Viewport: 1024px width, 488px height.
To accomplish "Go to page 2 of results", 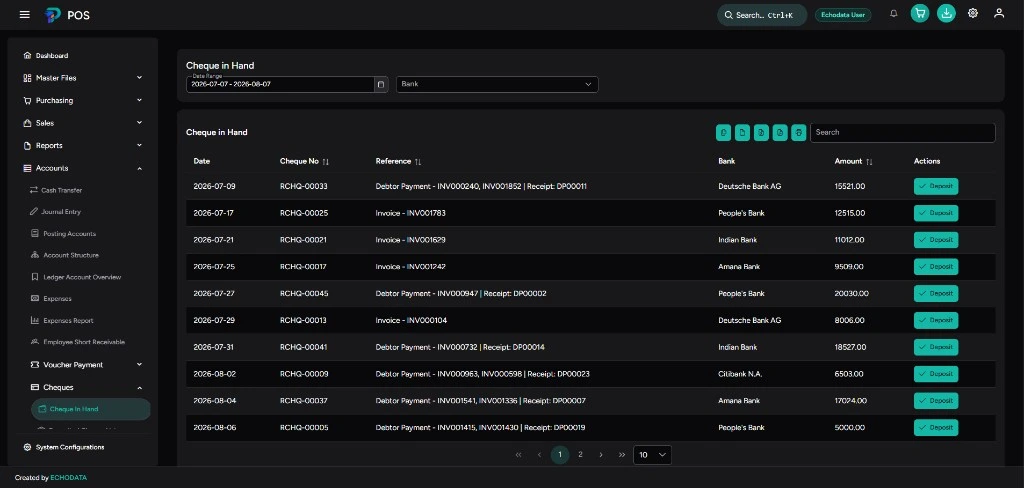I will [580, 455].
